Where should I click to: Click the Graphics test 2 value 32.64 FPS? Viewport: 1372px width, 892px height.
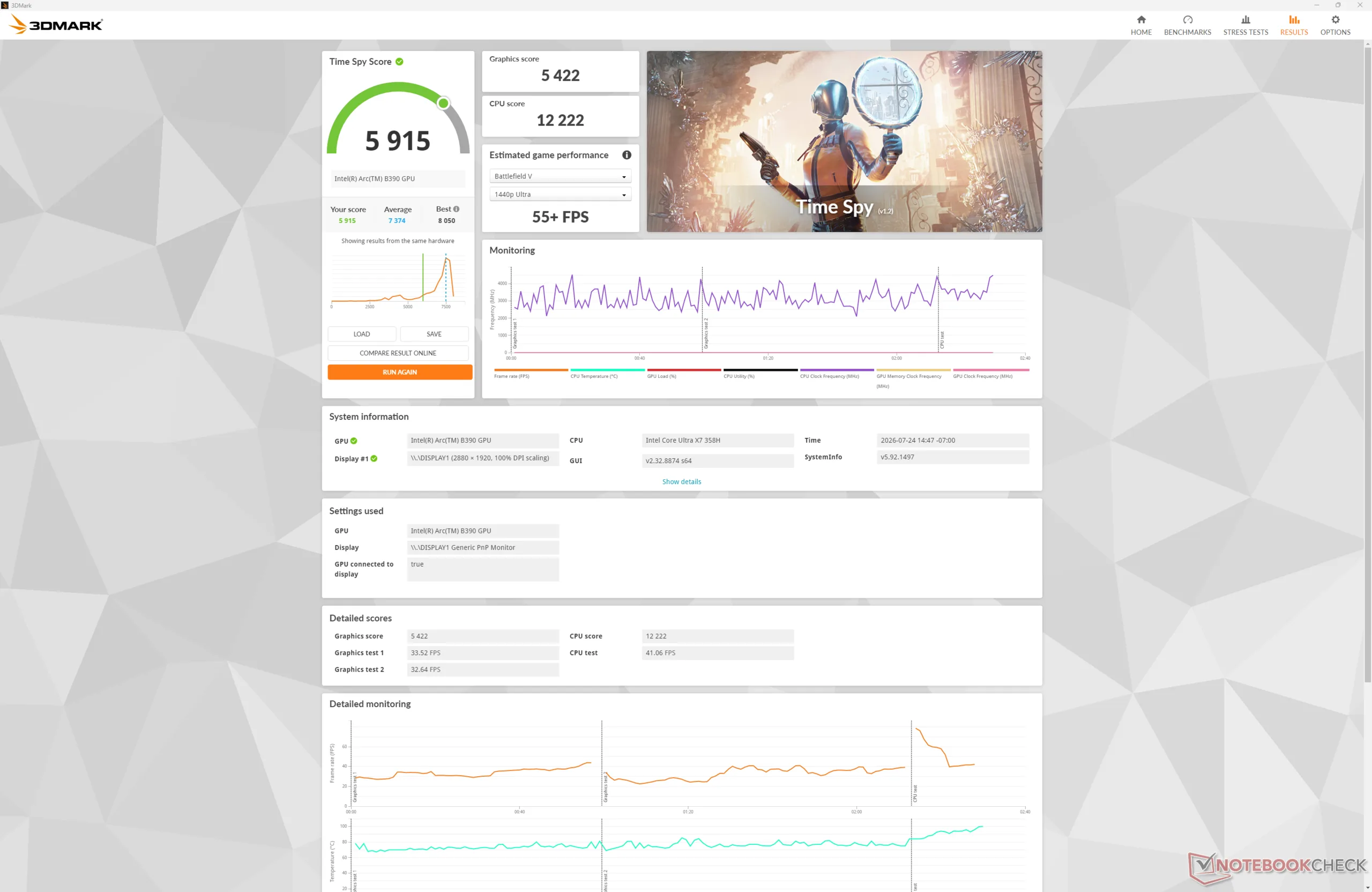coord(482,670)
